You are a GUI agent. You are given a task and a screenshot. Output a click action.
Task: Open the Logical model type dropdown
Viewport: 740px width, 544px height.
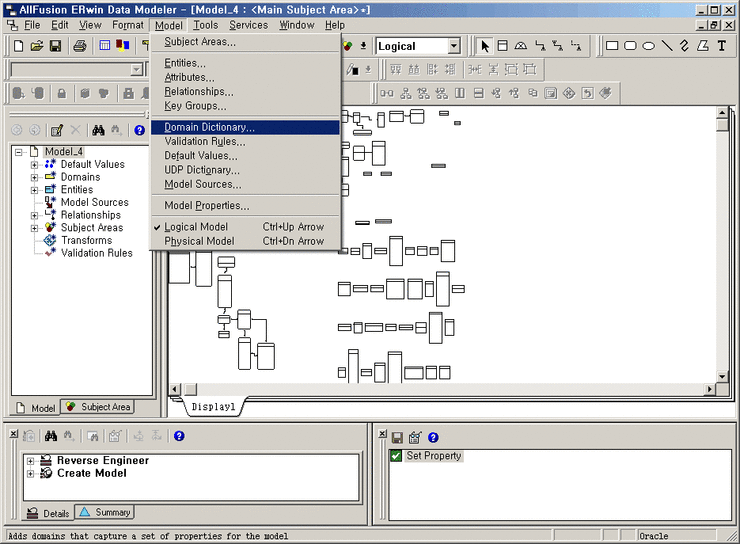pyautogui.click(x=453, y=46)
